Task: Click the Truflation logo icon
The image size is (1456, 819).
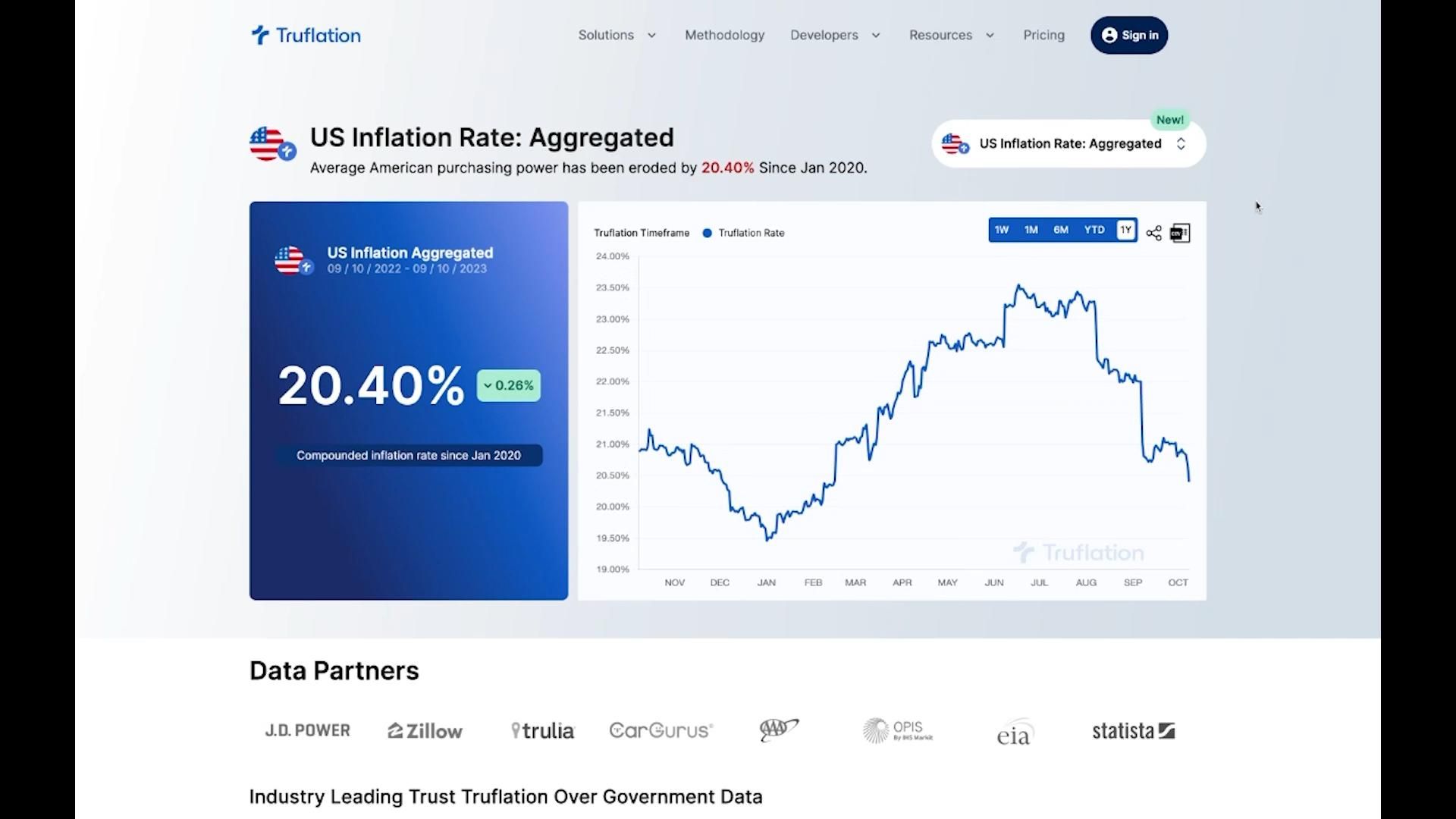Action: (x=259, y=35)
